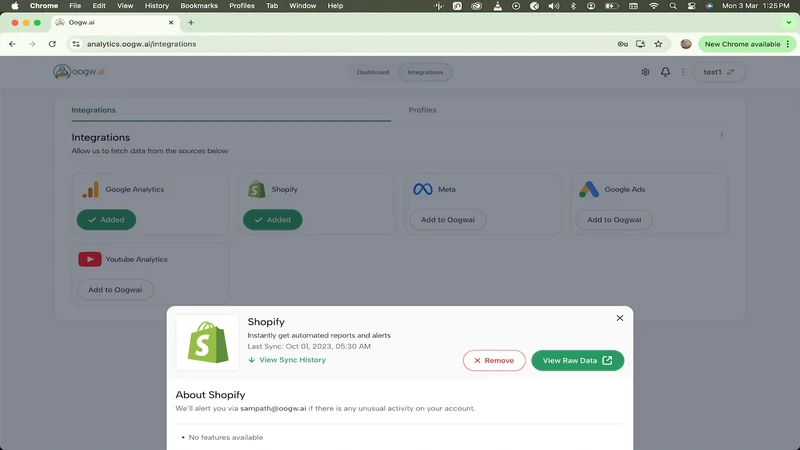
Task: Switch account via test1 dropdown
Action: 719,72
